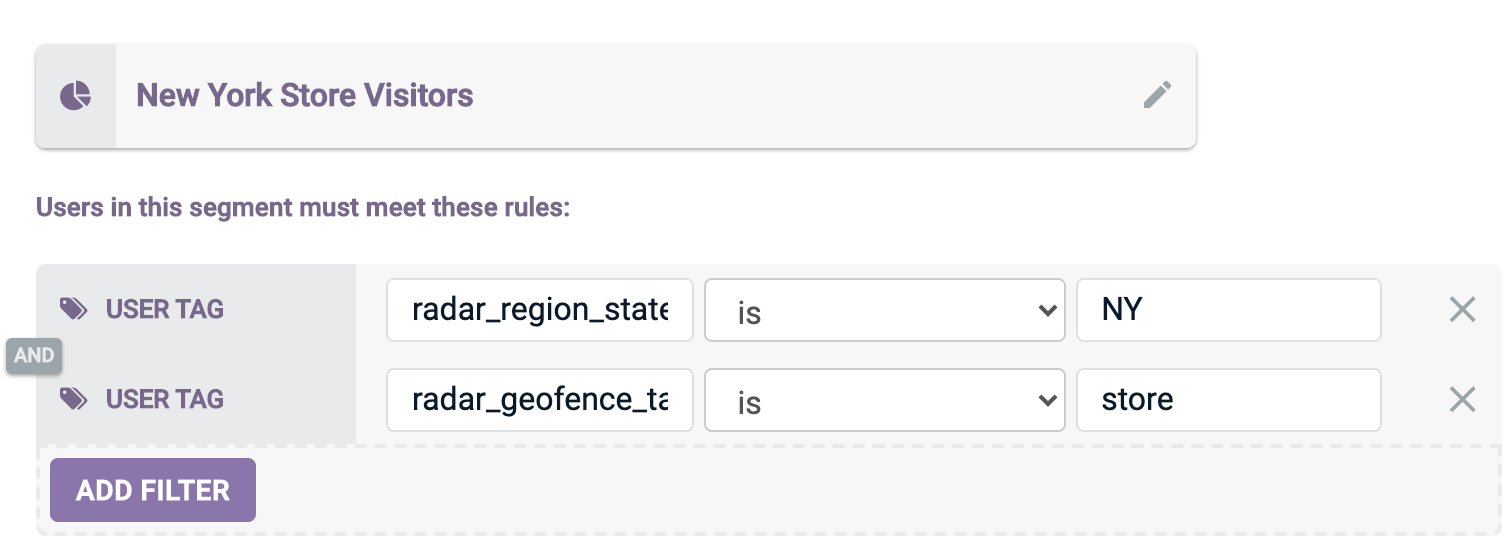Click the chevron arrow beside the NY value field
The image size is (1509, 546).
point(1047,311)
